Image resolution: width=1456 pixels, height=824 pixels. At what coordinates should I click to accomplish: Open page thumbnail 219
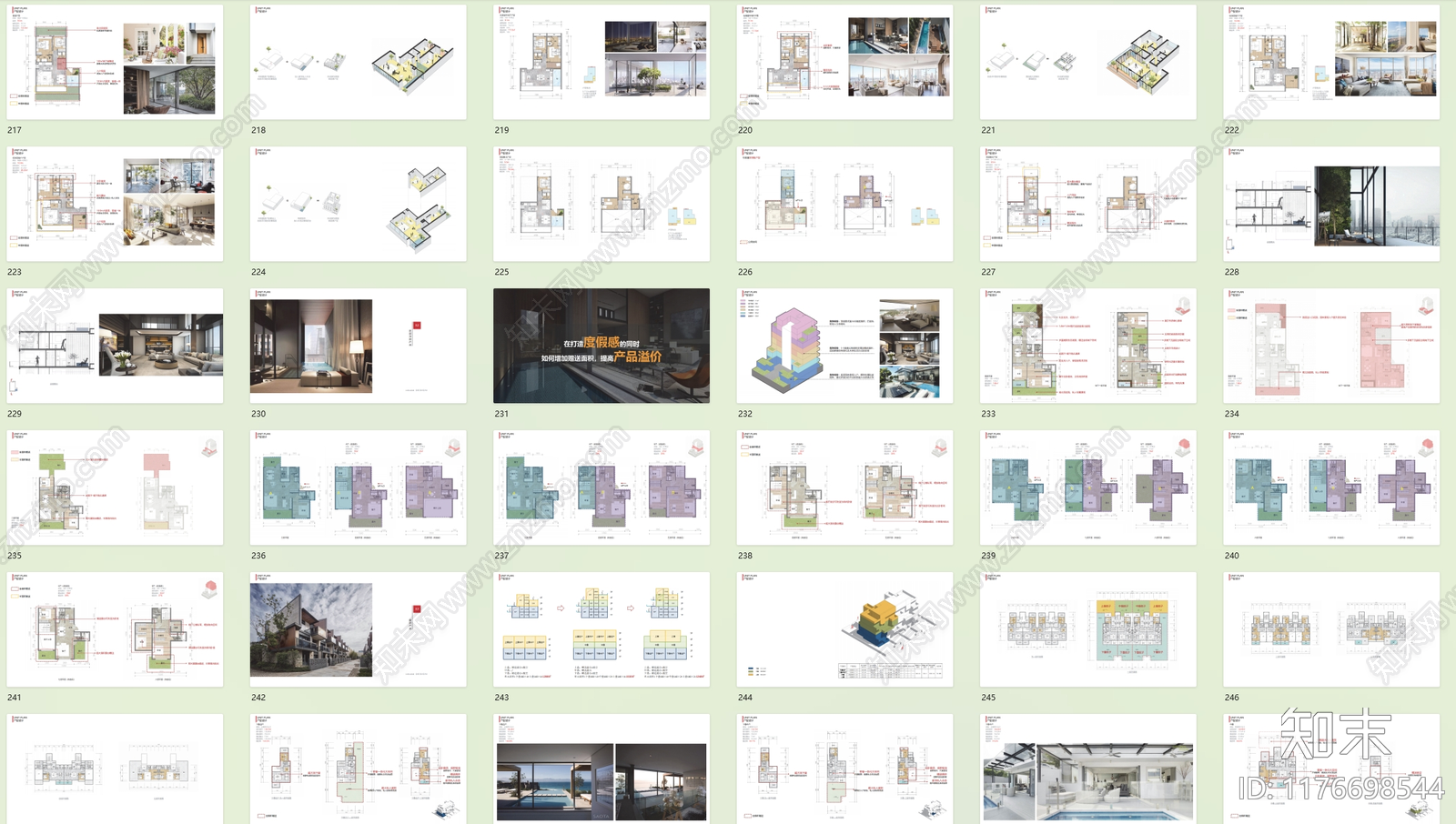click(602, 62)
